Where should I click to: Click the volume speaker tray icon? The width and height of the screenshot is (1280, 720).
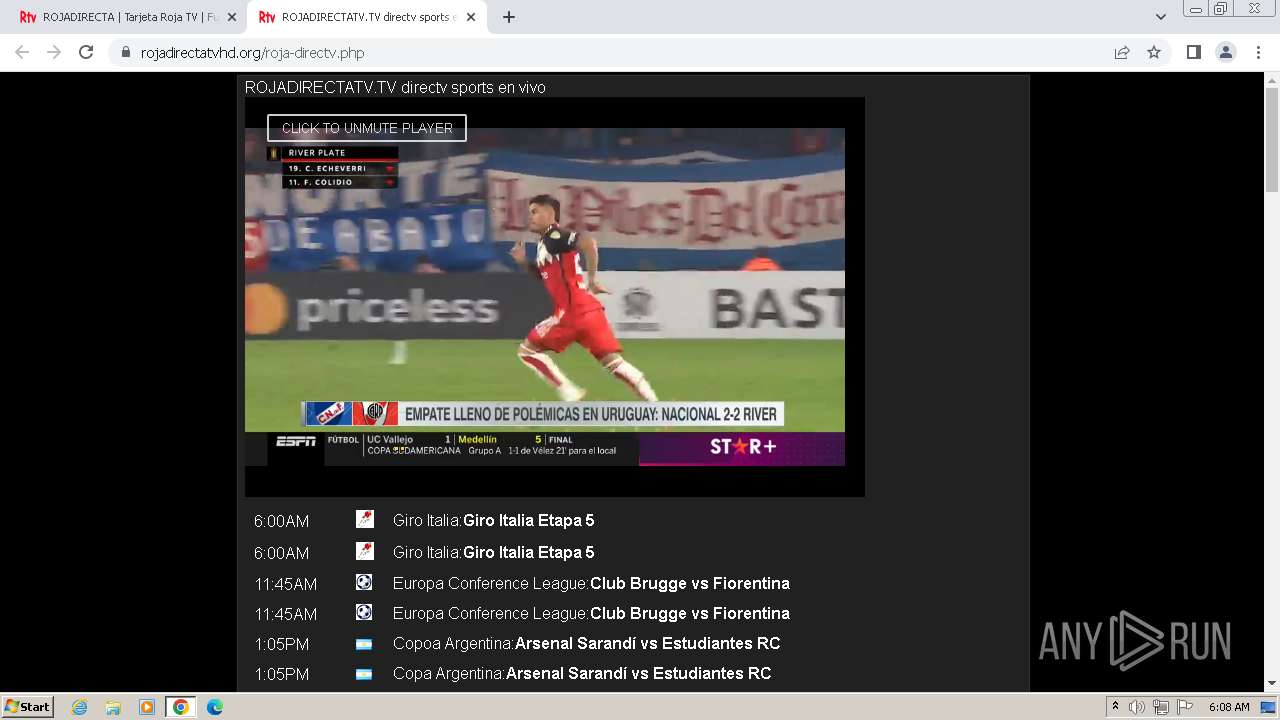[1137, 707]
